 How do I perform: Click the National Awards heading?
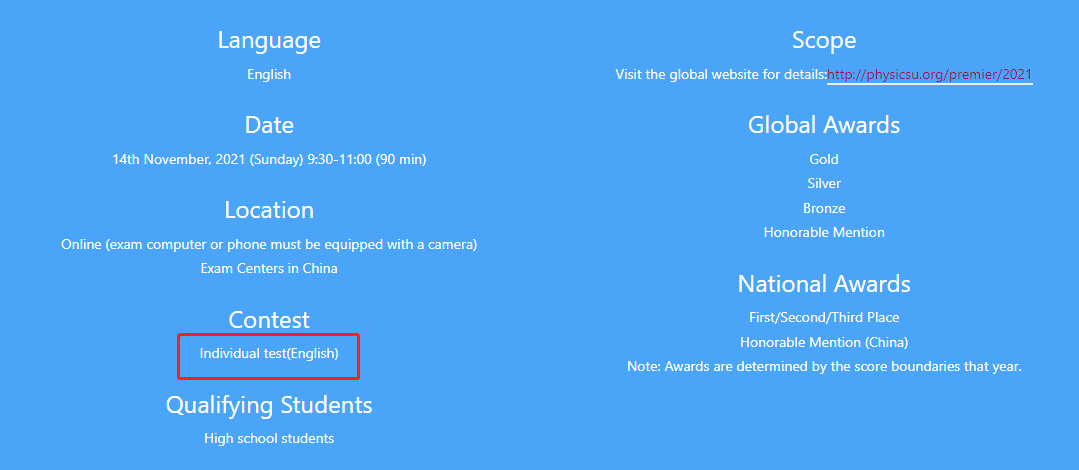(824, 284)
